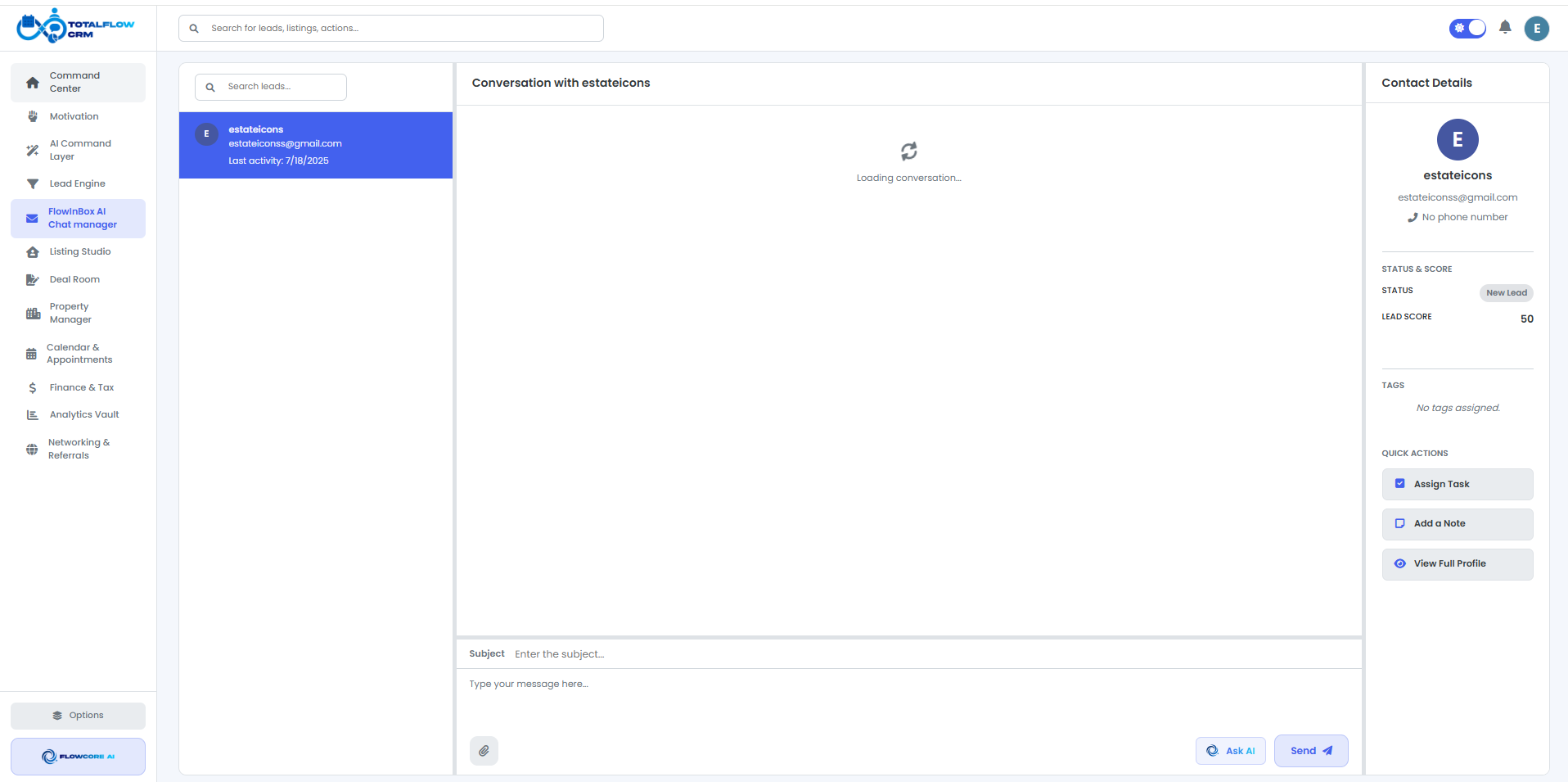The width and height of the screenshot is (1568, 782).
Task: Click the FlowInBox envelope icon
Action: coord(32,219)
